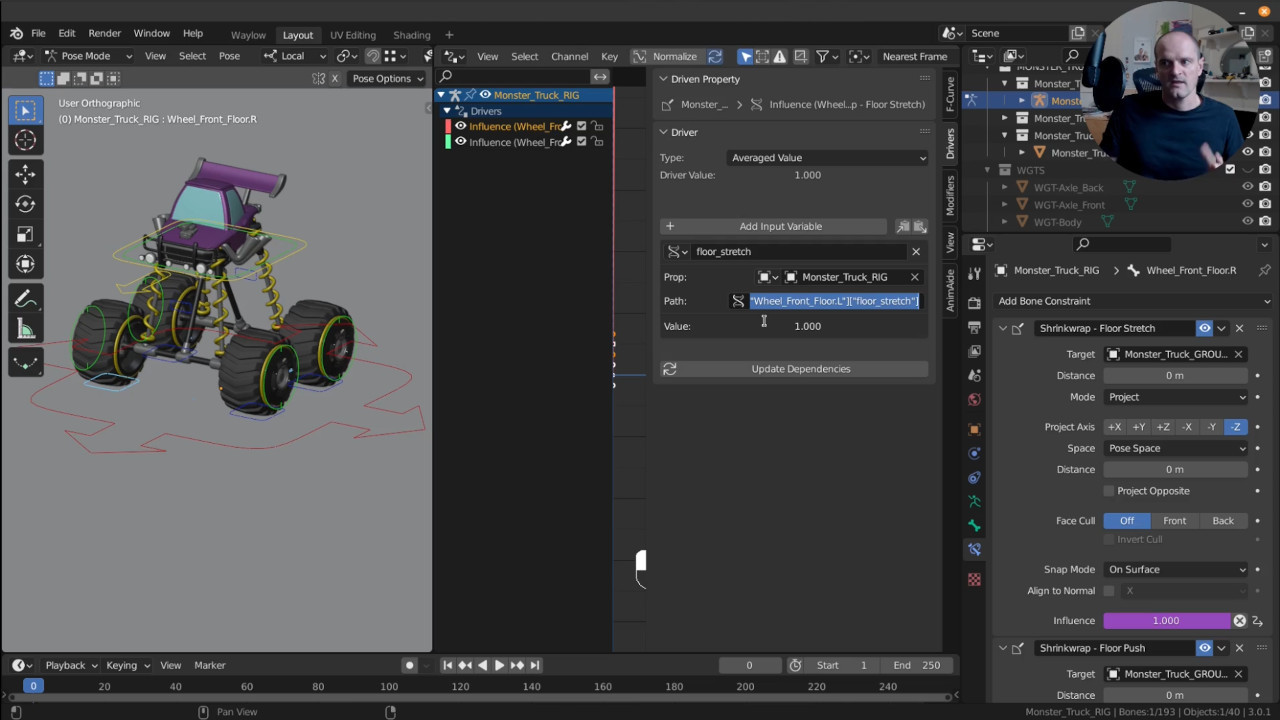The width and height of the screenshot is (1280, 720).
Task: Play the animation forward
Action: point(499,665)
